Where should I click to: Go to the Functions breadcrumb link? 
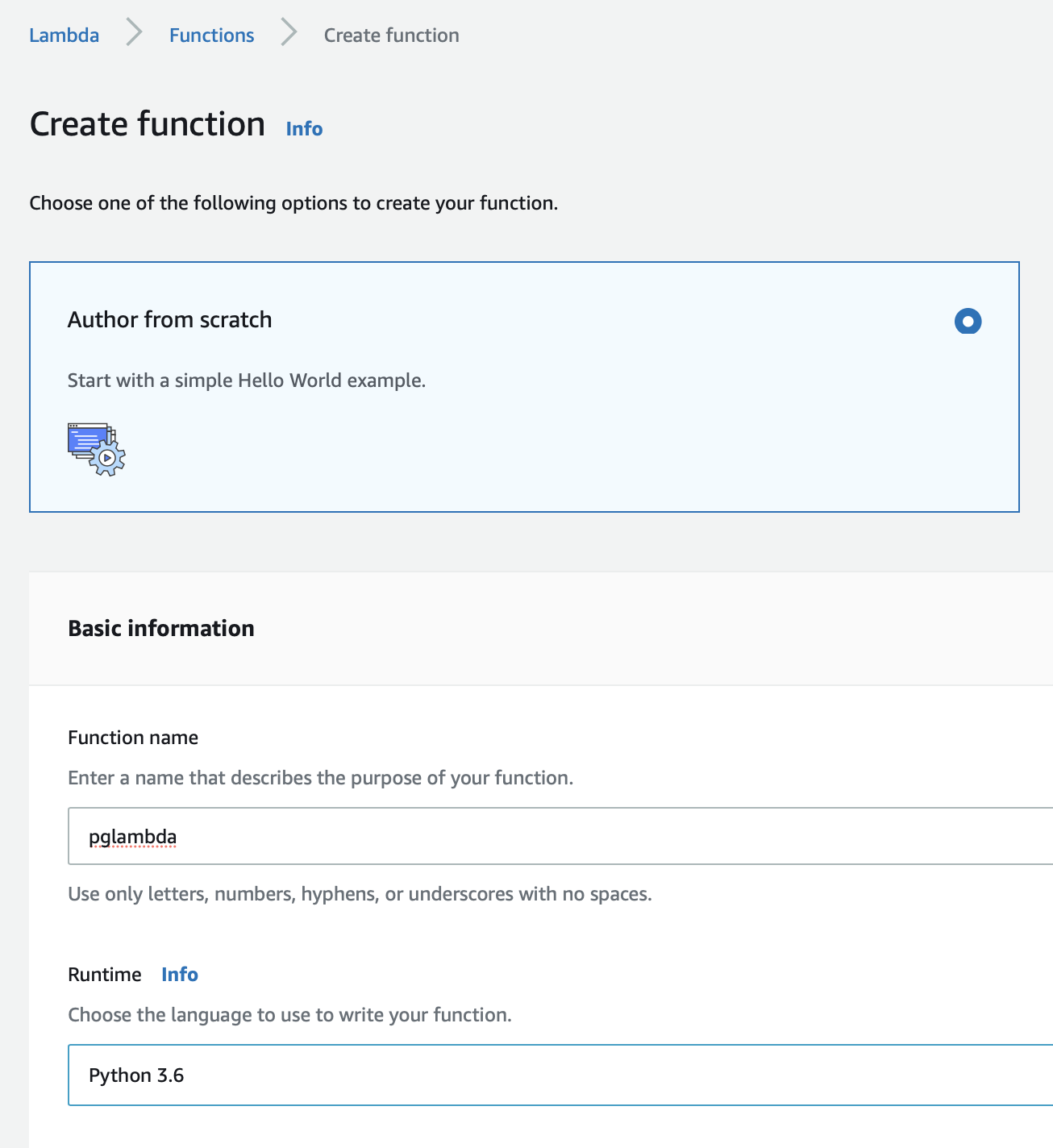click(211, 35)
